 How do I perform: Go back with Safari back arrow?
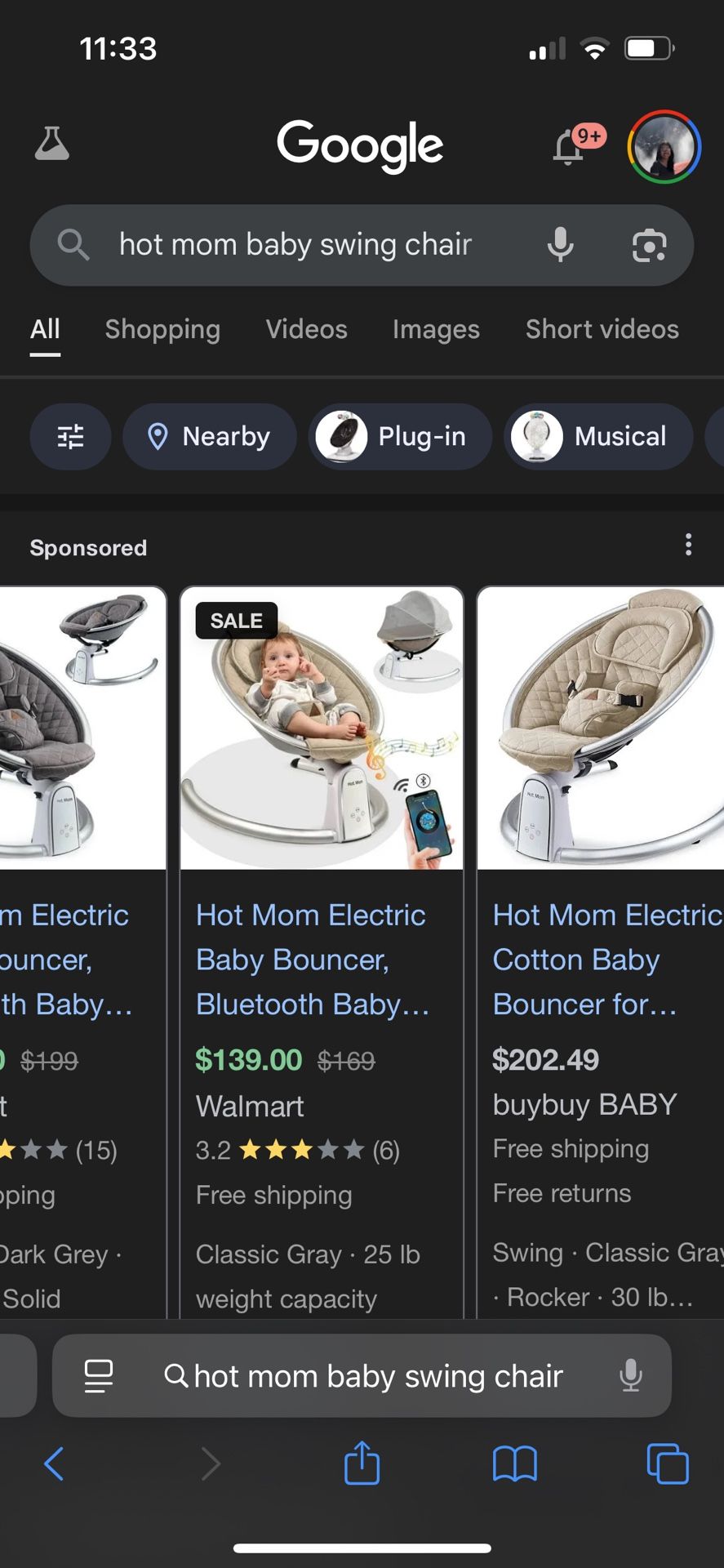click(x=54, y=1463)
